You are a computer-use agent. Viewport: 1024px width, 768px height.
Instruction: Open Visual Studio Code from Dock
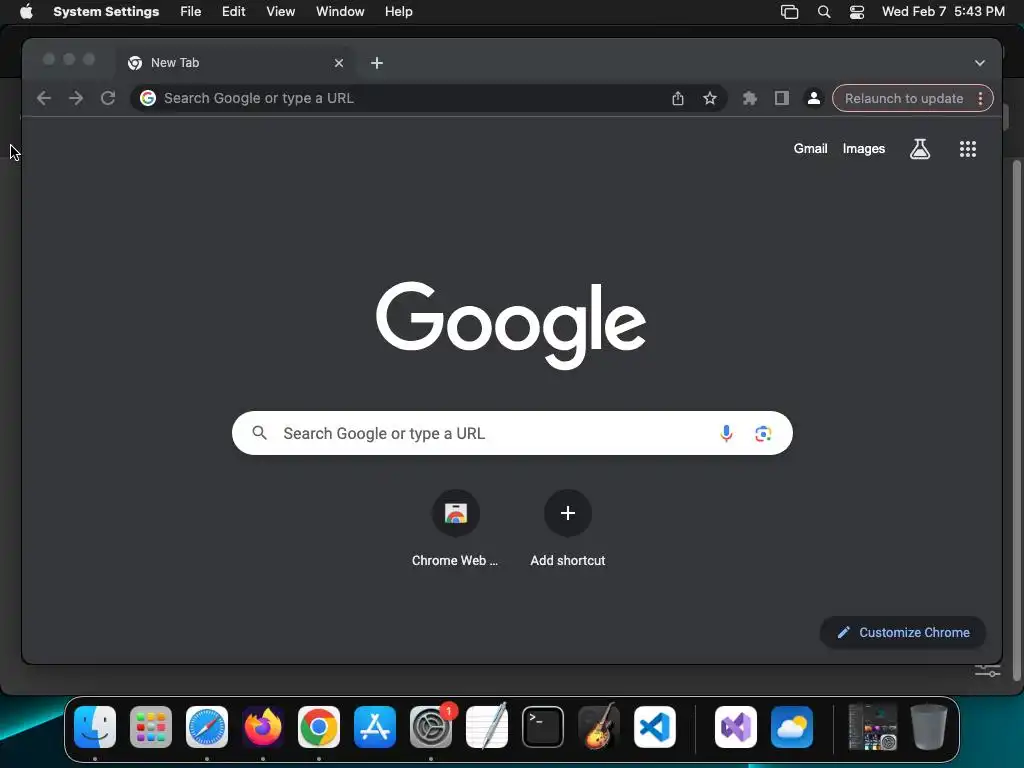coord(655,727)
